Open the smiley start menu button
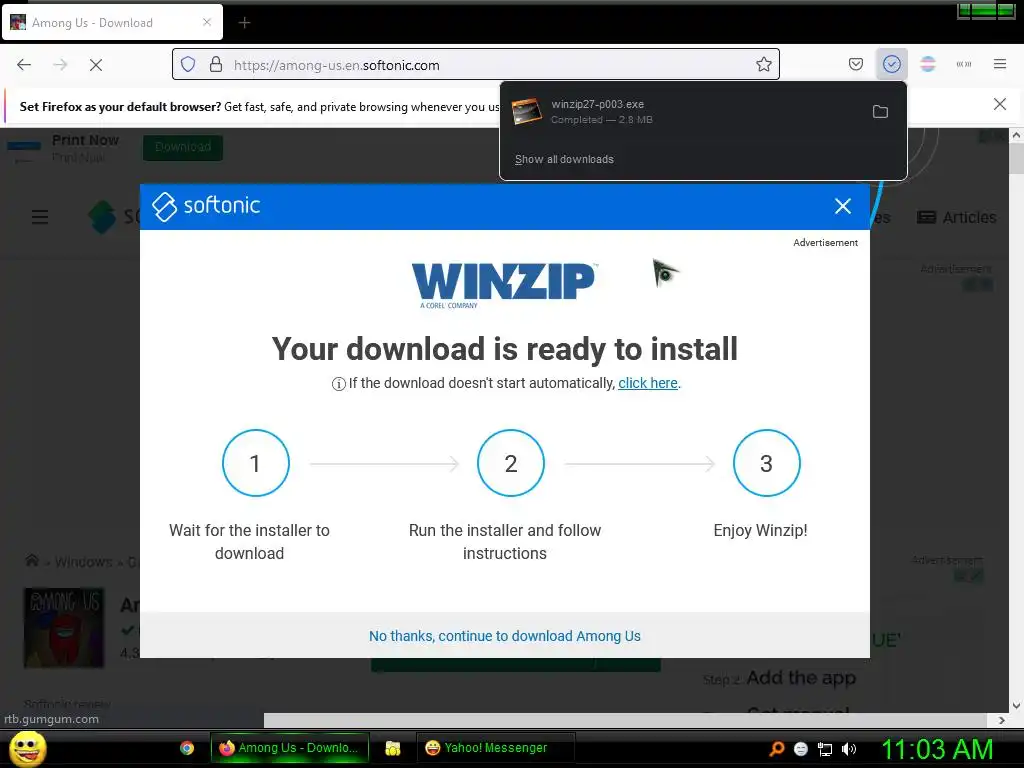 coord(27,748)
